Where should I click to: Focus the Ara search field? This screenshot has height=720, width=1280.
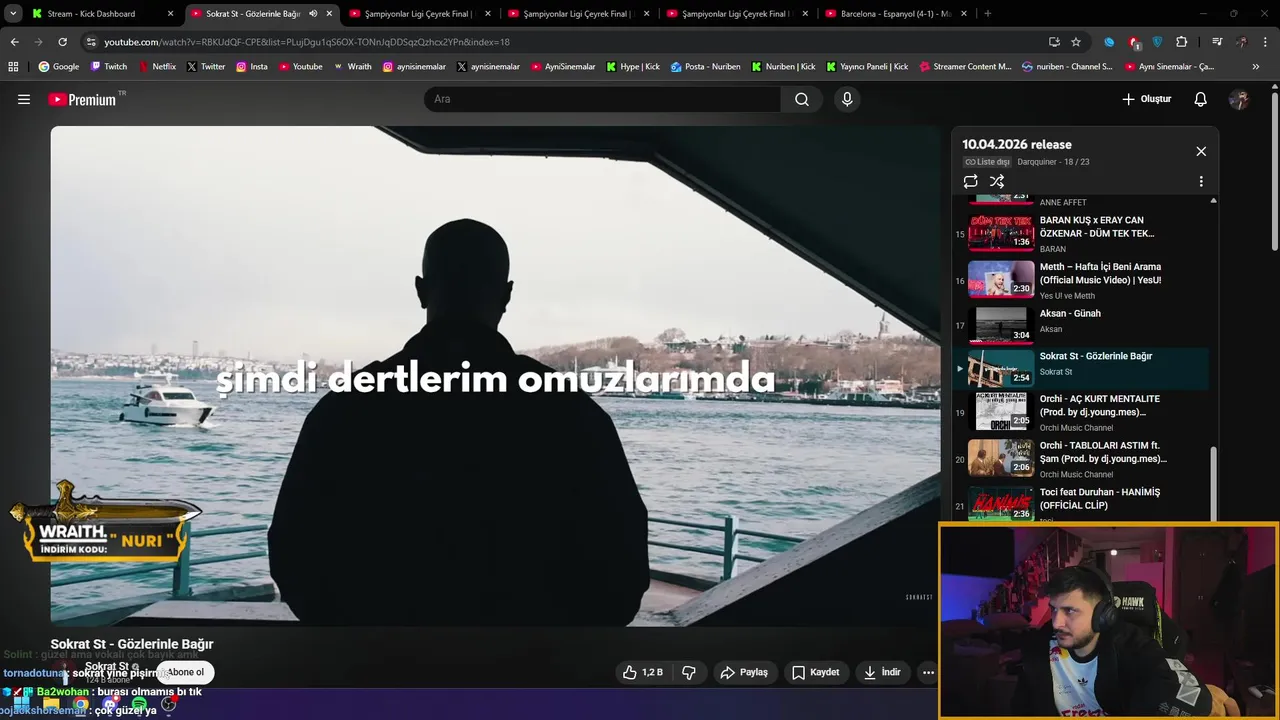click(602, 99)
